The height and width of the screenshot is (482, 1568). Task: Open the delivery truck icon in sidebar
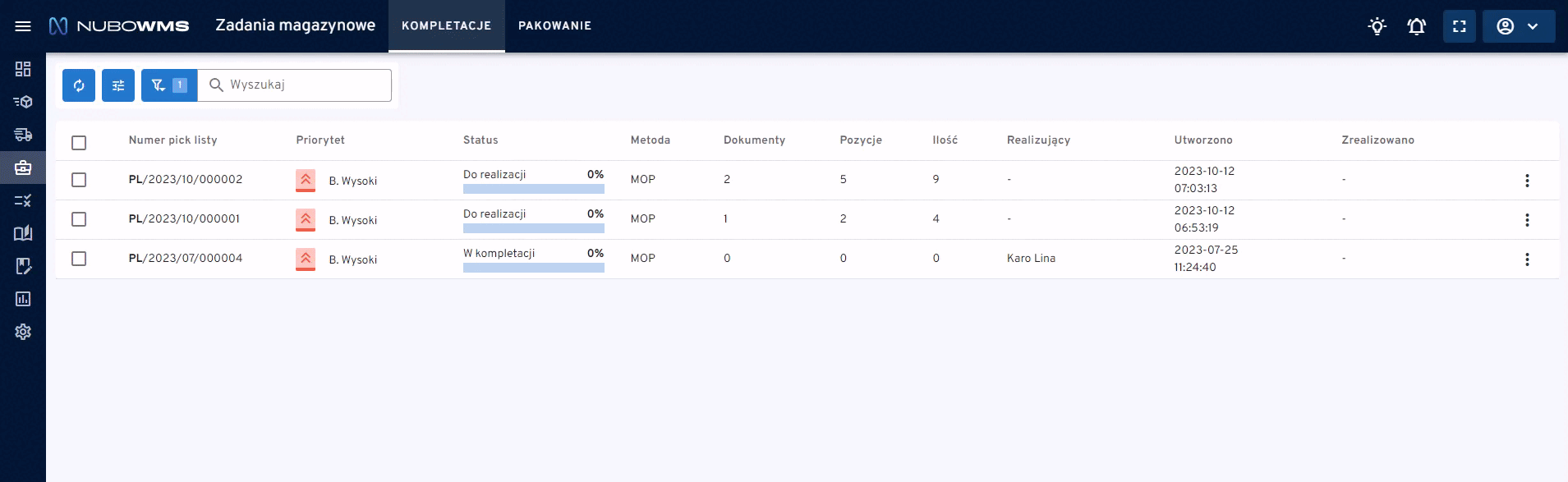pyautogui.click(x=23, y=135)
